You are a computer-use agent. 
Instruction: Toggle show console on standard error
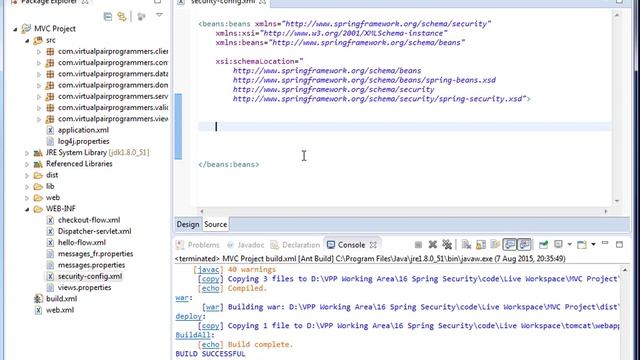click(524, 245)
